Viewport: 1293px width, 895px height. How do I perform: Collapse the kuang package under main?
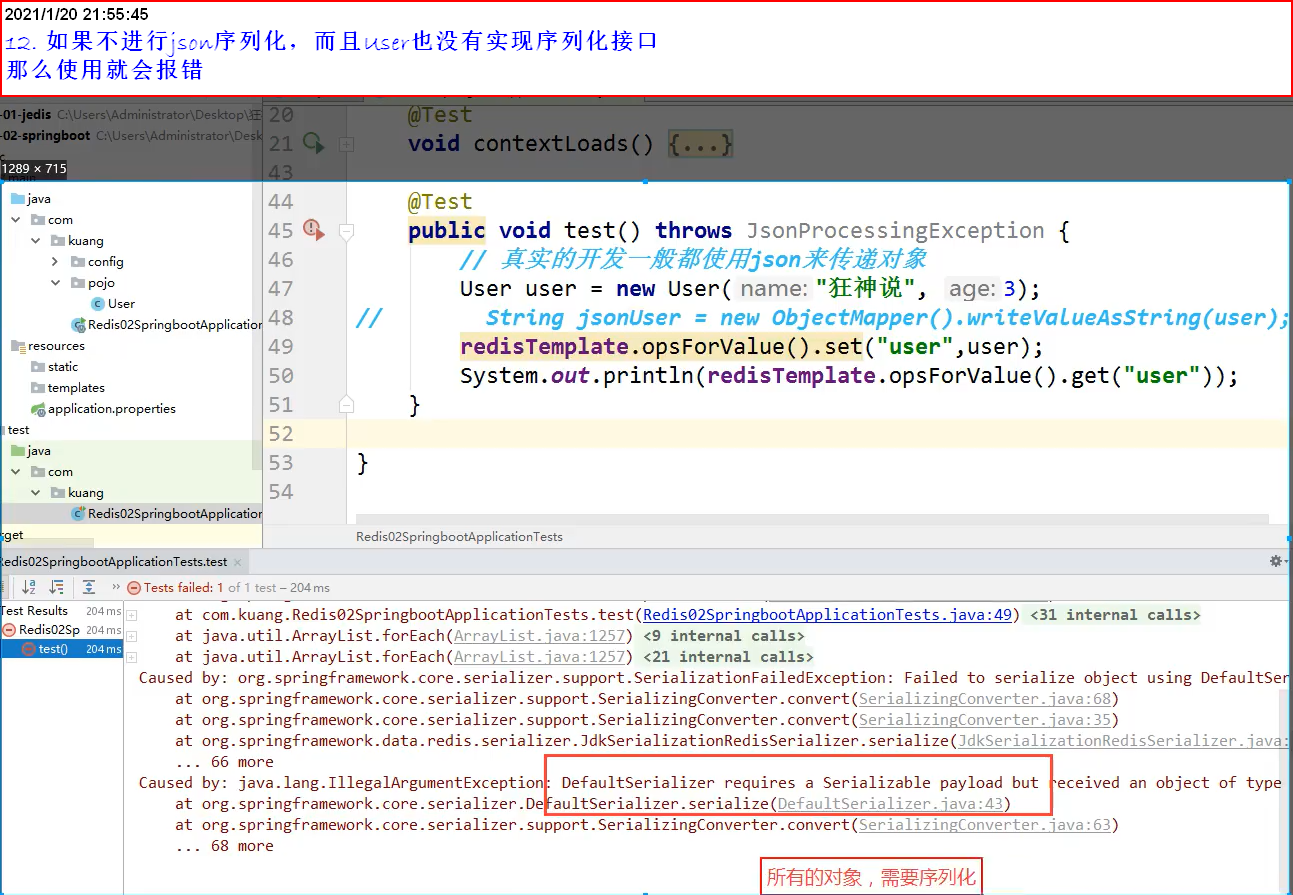click(x=36, y=241)
